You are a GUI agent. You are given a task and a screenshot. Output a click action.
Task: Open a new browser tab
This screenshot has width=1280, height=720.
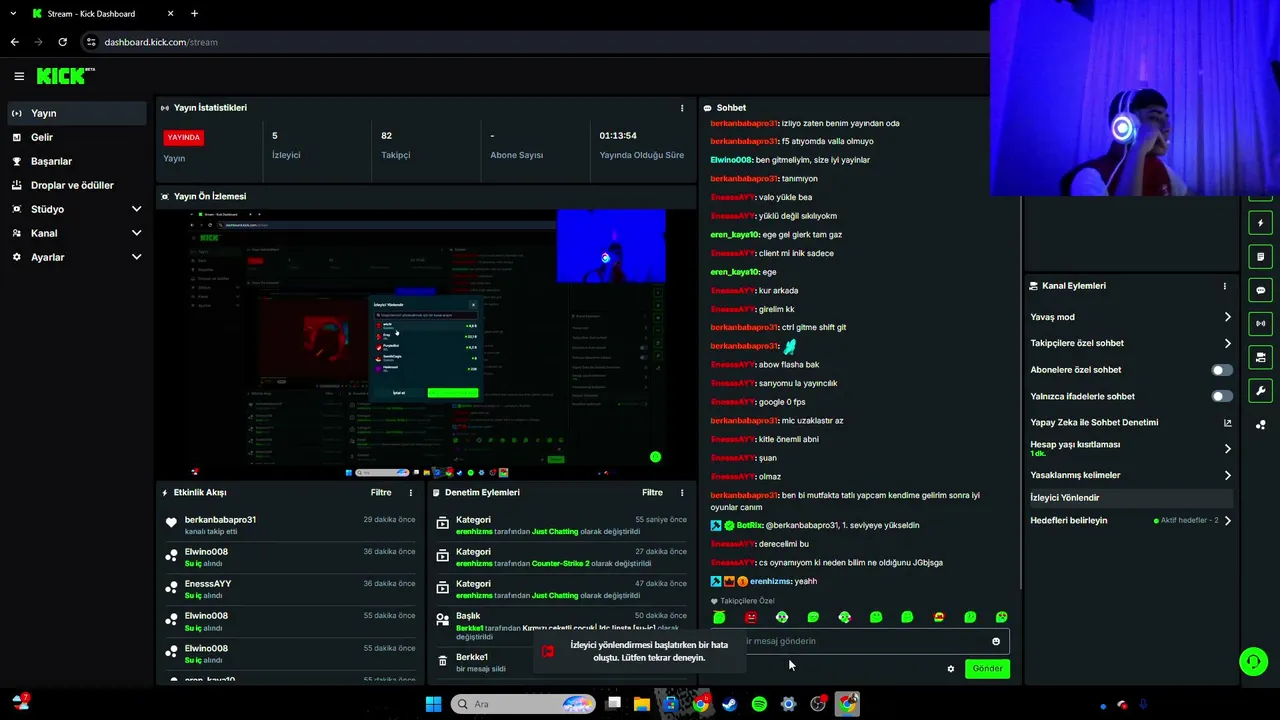[194, 14]
